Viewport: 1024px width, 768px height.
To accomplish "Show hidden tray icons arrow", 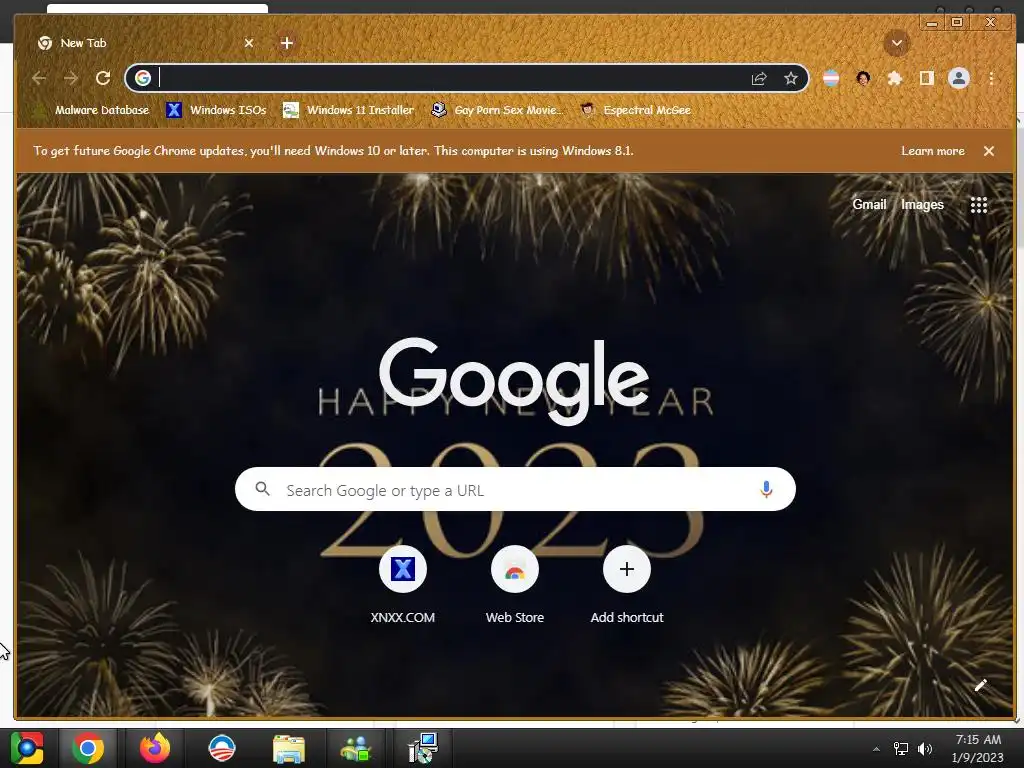I will click(x=876, y=748).
